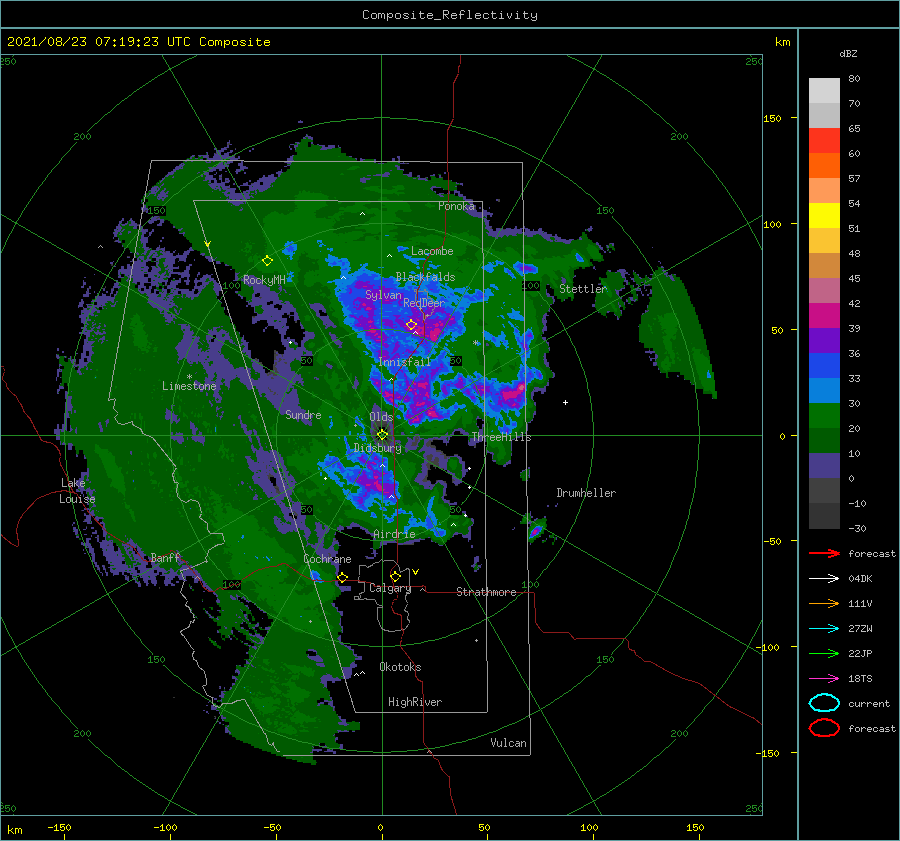Viewport: 900px width, 841px height.
Task: Click the 'Vulcan' map label
Action: pos(508,743)
